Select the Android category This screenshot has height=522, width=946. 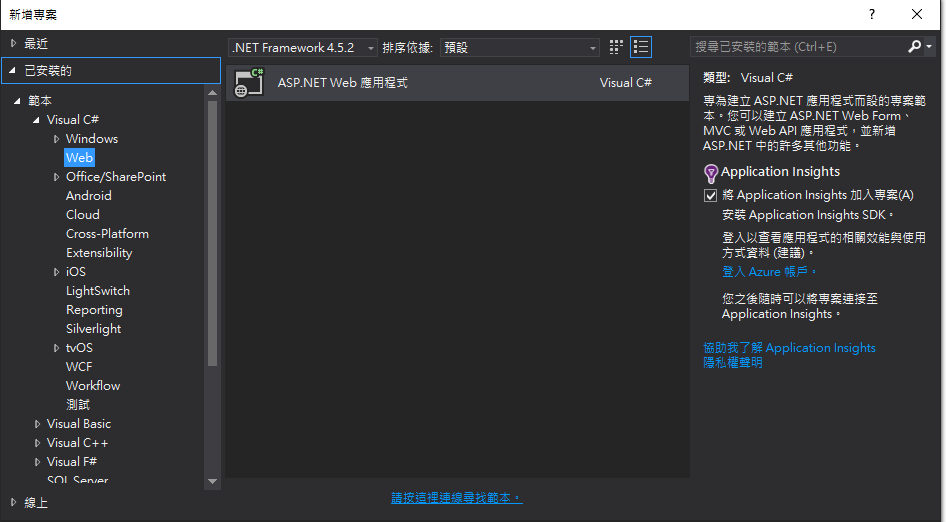pyautogui.click(x=89, y=196)
